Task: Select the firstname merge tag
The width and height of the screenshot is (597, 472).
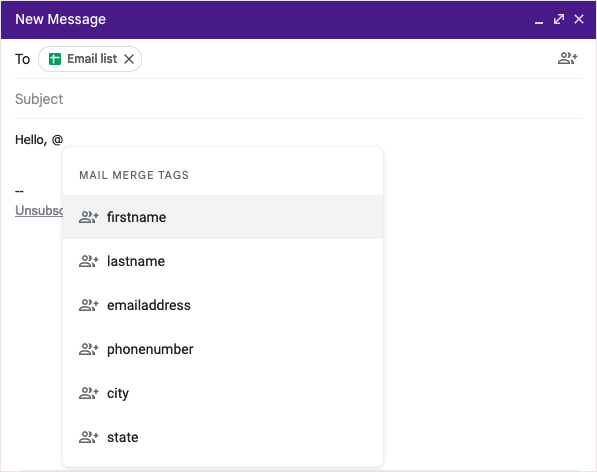Action: click(223, 217)
